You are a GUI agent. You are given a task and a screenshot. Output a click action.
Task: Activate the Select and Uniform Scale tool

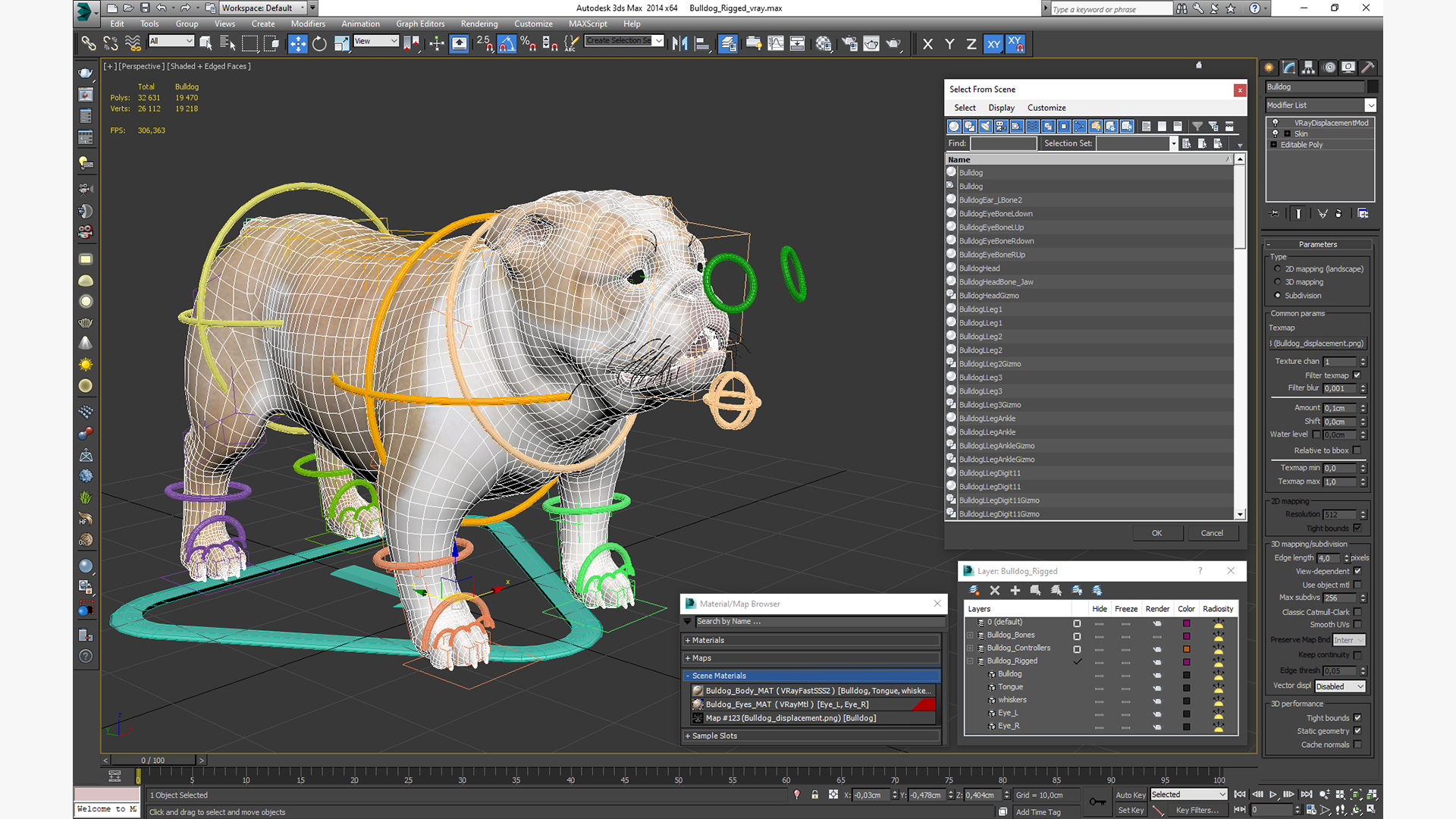(x=341, y=44)
